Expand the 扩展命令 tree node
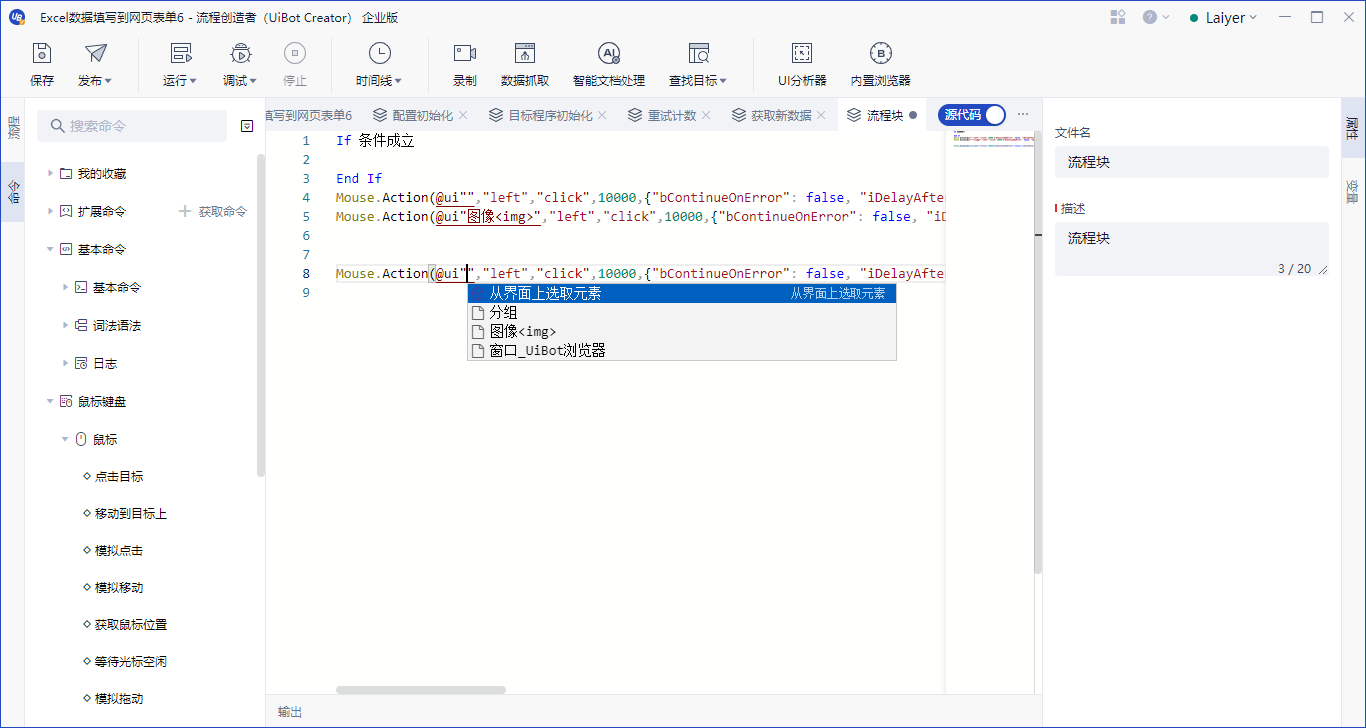 pyautogui.click(x=50, y=211)
